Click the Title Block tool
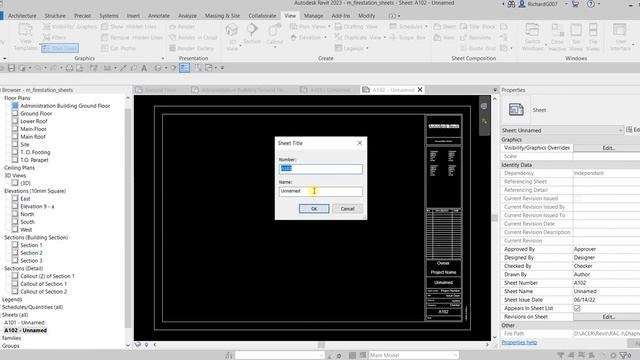 pos(477,27)
